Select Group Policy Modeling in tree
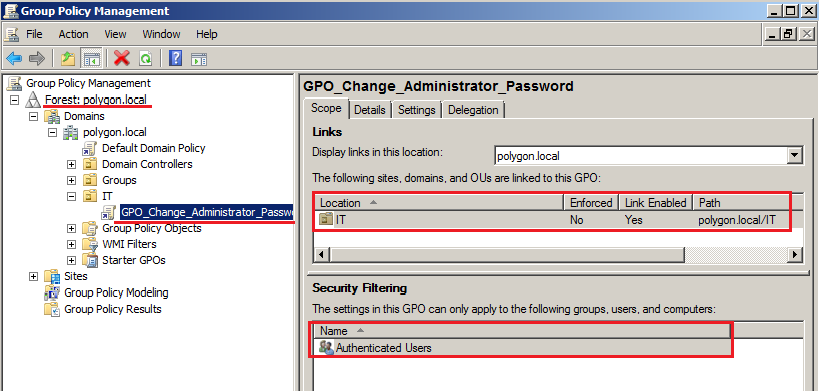The width and height of the screenshot is (820, 391). [x=116, y=293]
